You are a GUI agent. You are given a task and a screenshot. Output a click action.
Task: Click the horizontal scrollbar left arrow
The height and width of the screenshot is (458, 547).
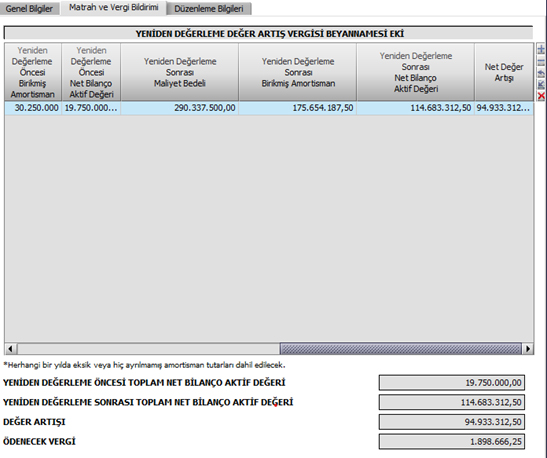[11, 348]
